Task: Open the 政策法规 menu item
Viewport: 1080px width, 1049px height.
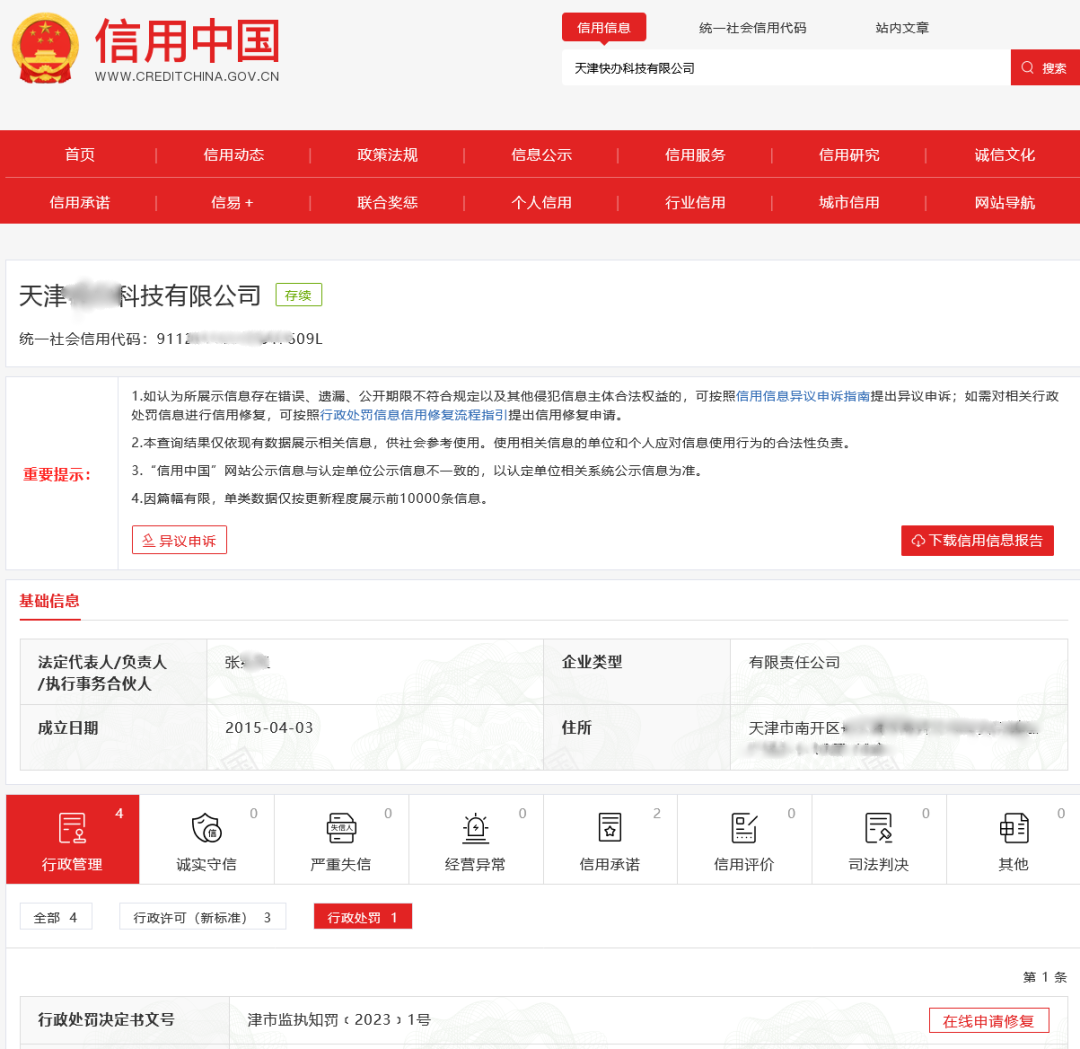Action: (387, 154)
